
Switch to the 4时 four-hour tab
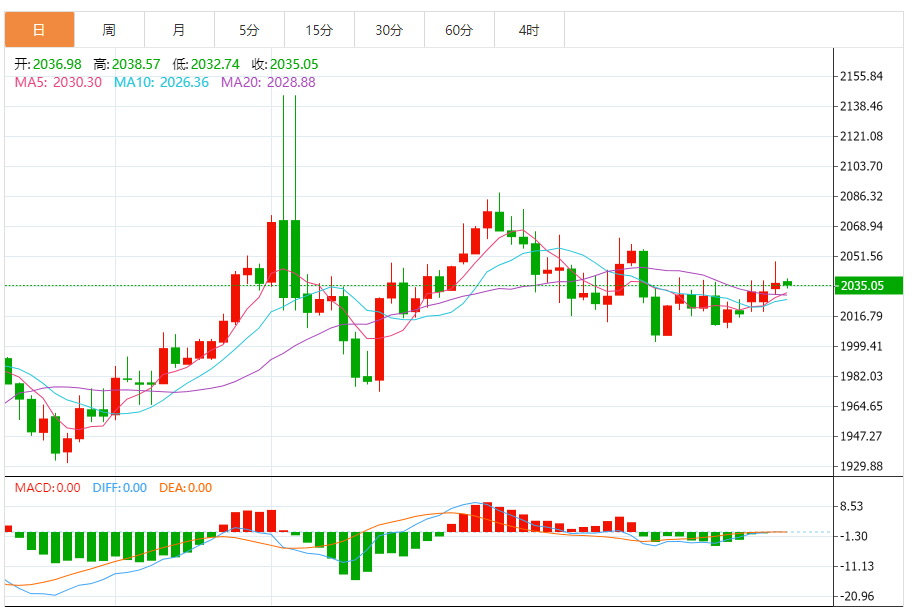529,30
